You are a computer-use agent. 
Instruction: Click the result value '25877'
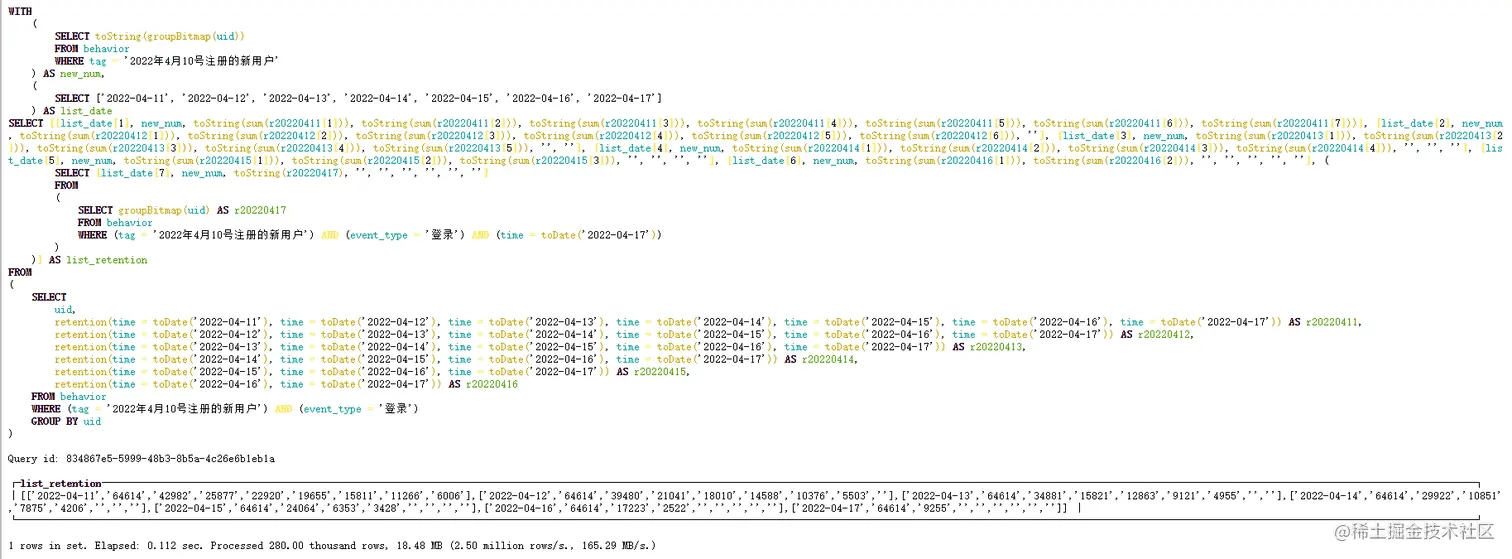[222, 495]
